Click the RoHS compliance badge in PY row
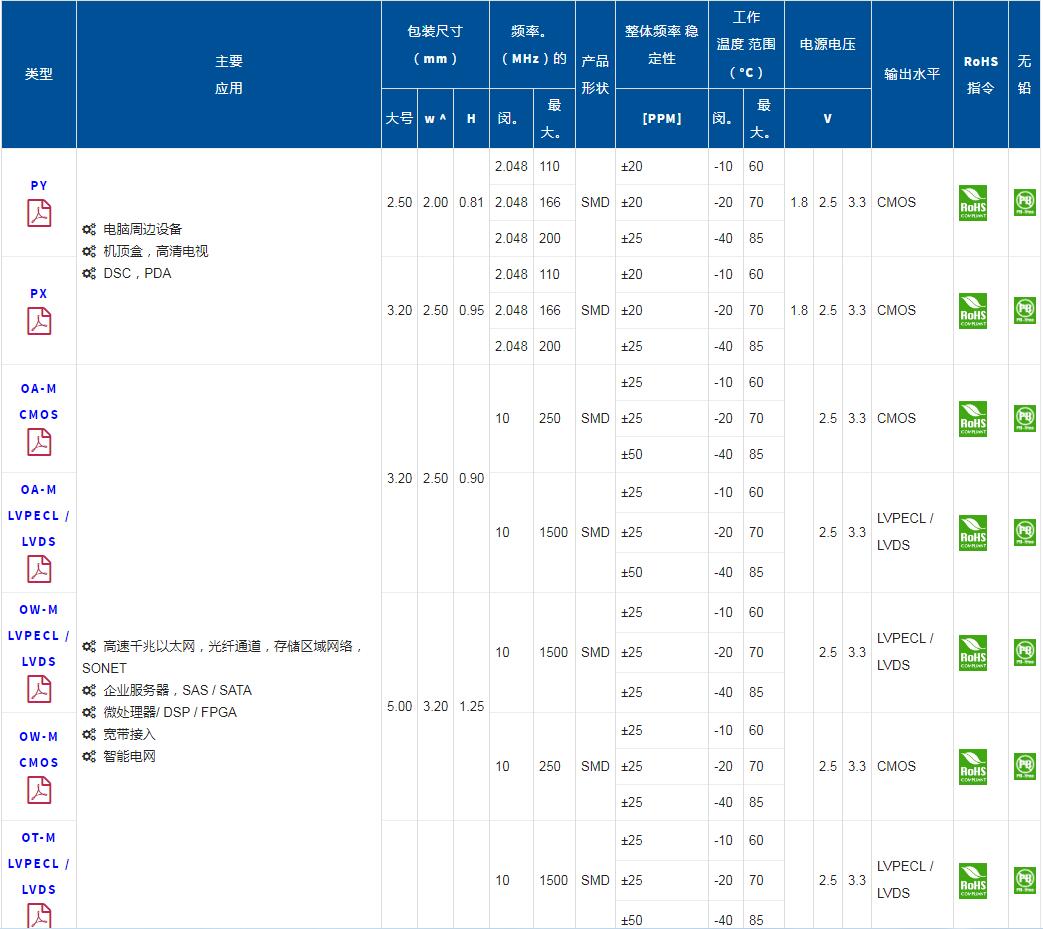The height and width of the screenshot is (929, 1043). tap(972, 202)
